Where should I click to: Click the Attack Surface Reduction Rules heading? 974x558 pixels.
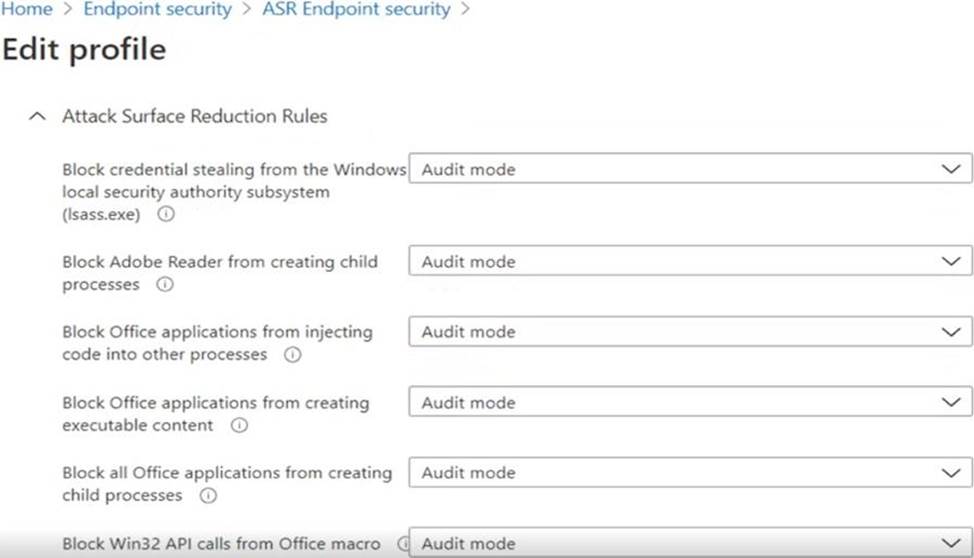[x=194, y=117]
